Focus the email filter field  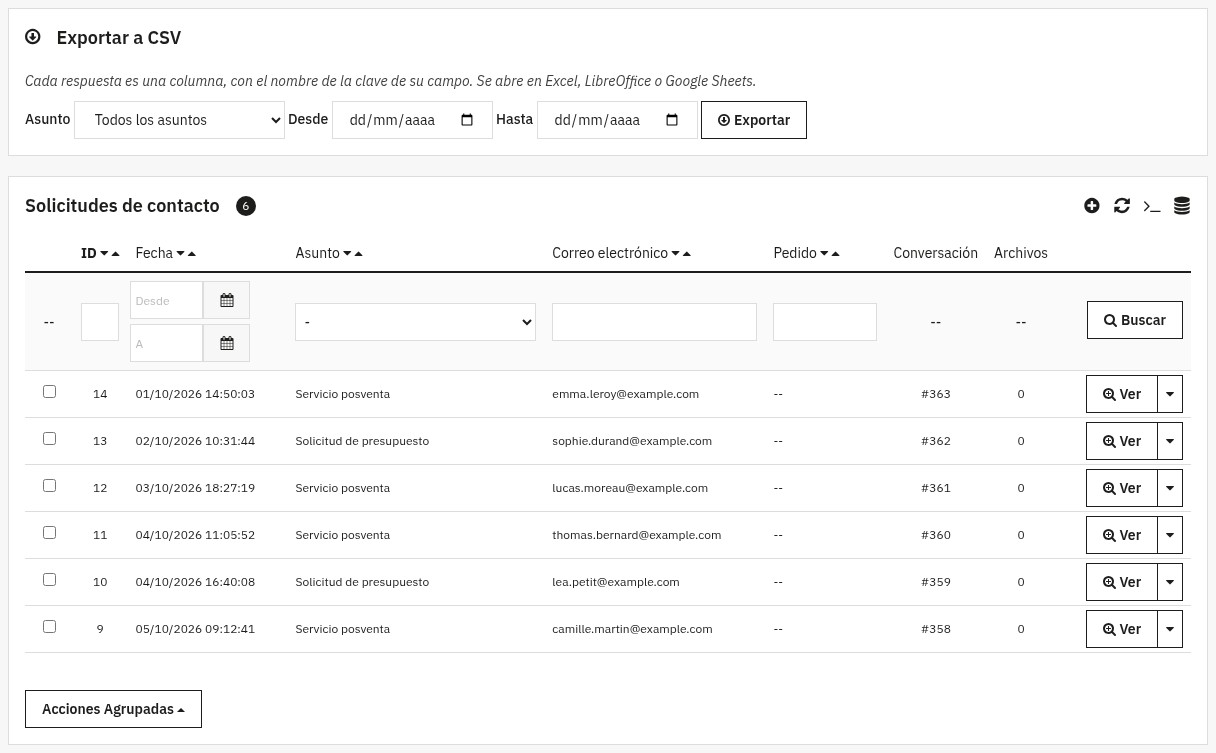(654, 322)
